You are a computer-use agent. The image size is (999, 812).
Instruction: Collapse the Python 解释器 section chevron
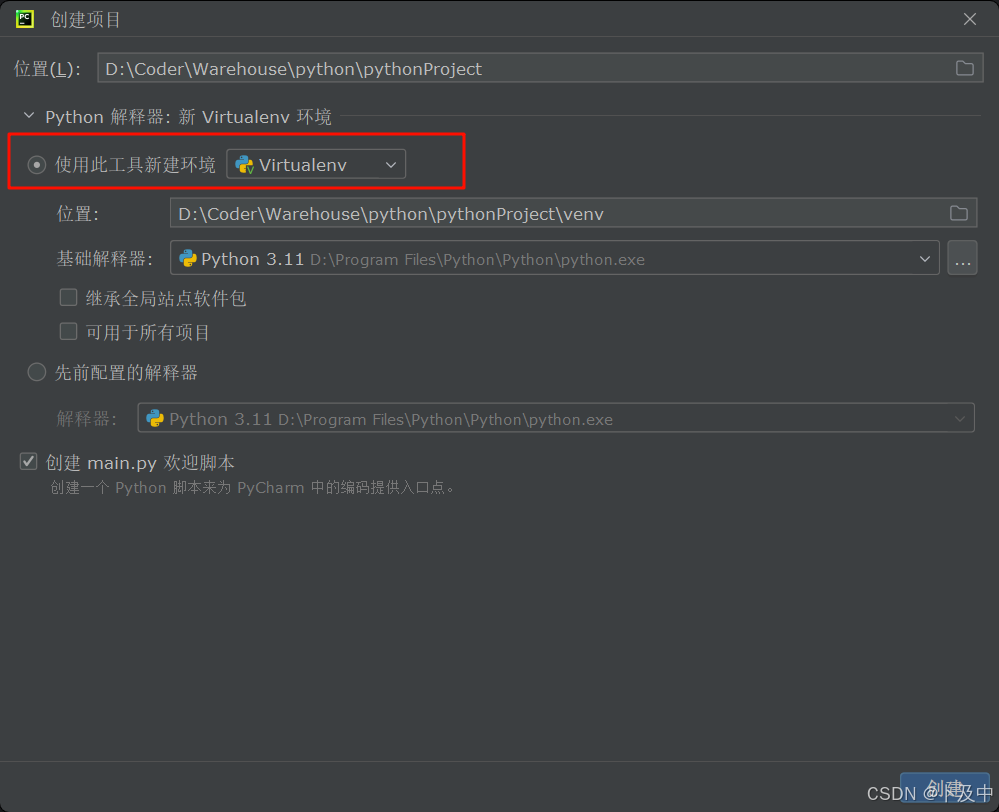coord(29,116)
